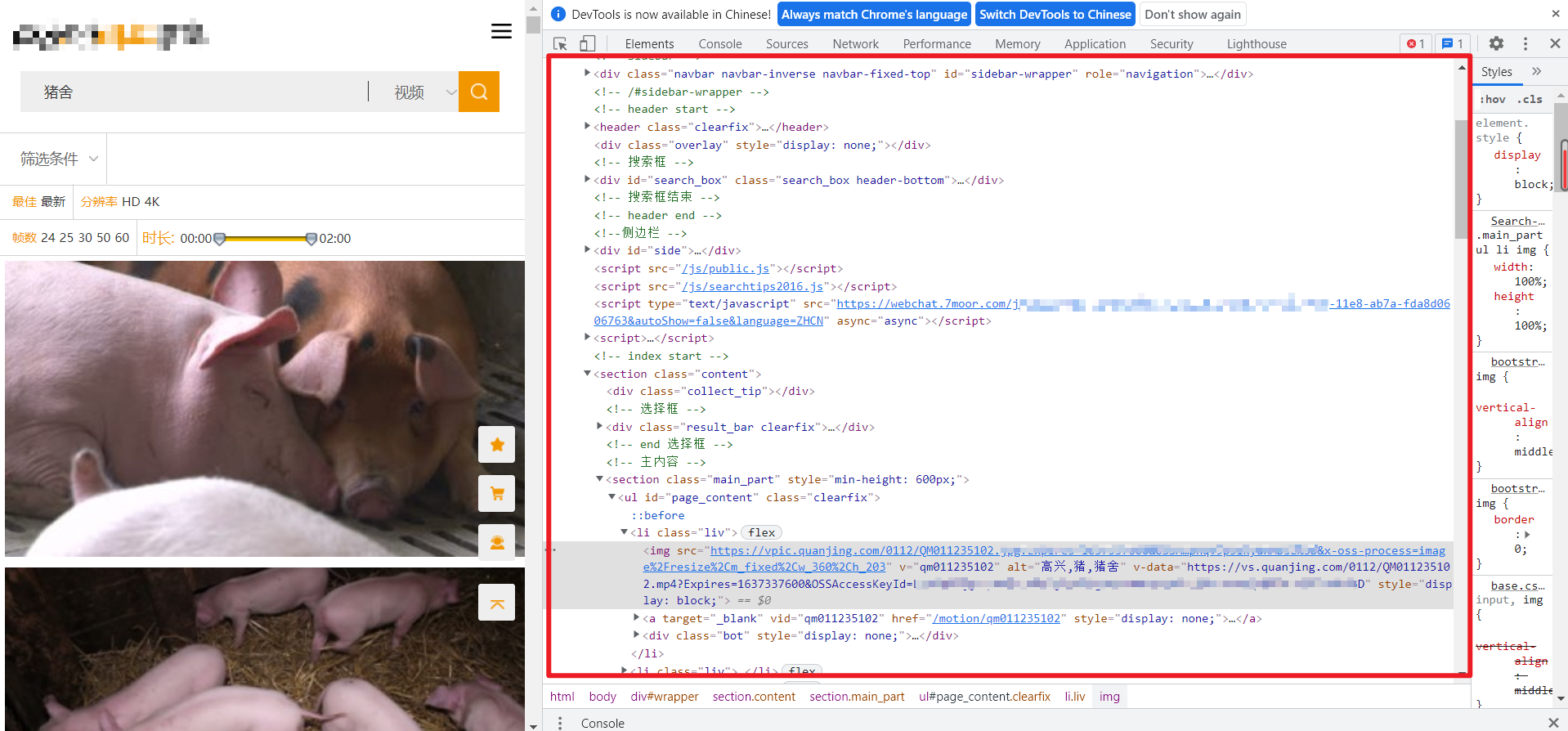This screenshot has height=731, width=1568.
Task: Open the Performance tab
Action: (x=937, y=44)
